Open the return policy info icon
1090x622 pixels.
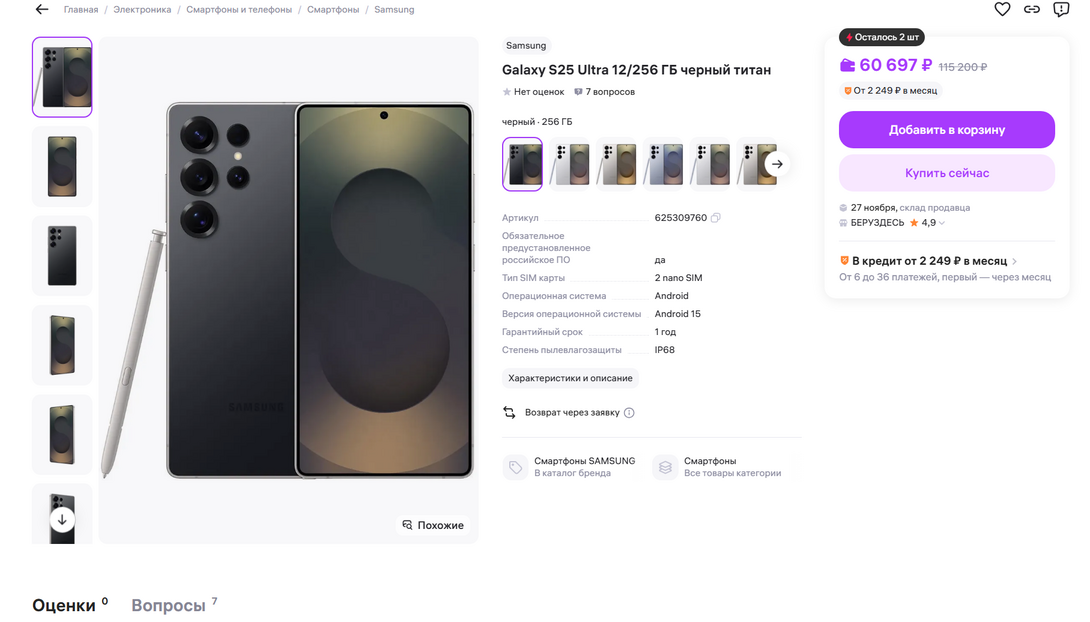tap(629, 413)
